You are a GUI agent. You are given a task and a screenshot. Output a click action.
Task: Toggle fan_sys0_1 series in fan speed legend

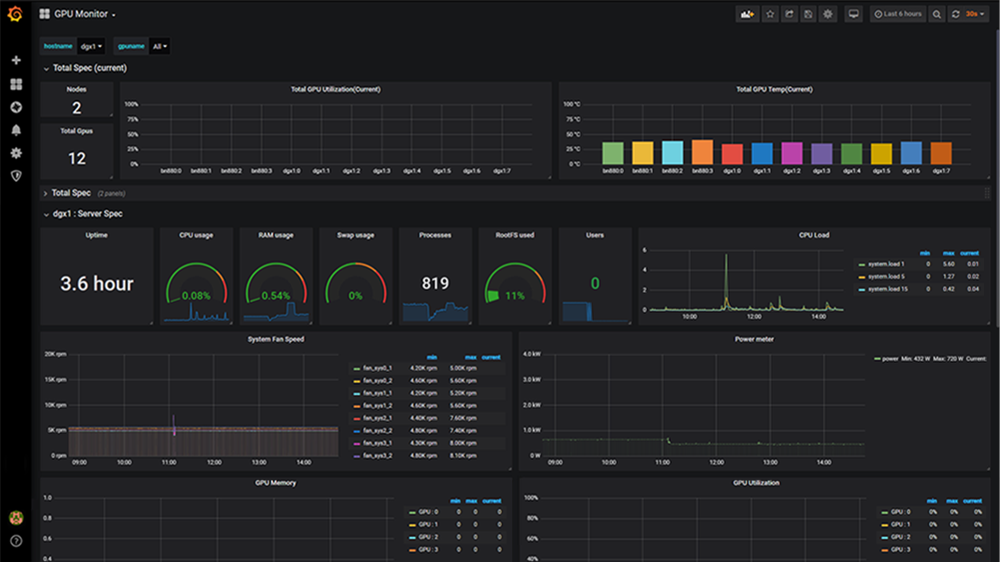375,369
